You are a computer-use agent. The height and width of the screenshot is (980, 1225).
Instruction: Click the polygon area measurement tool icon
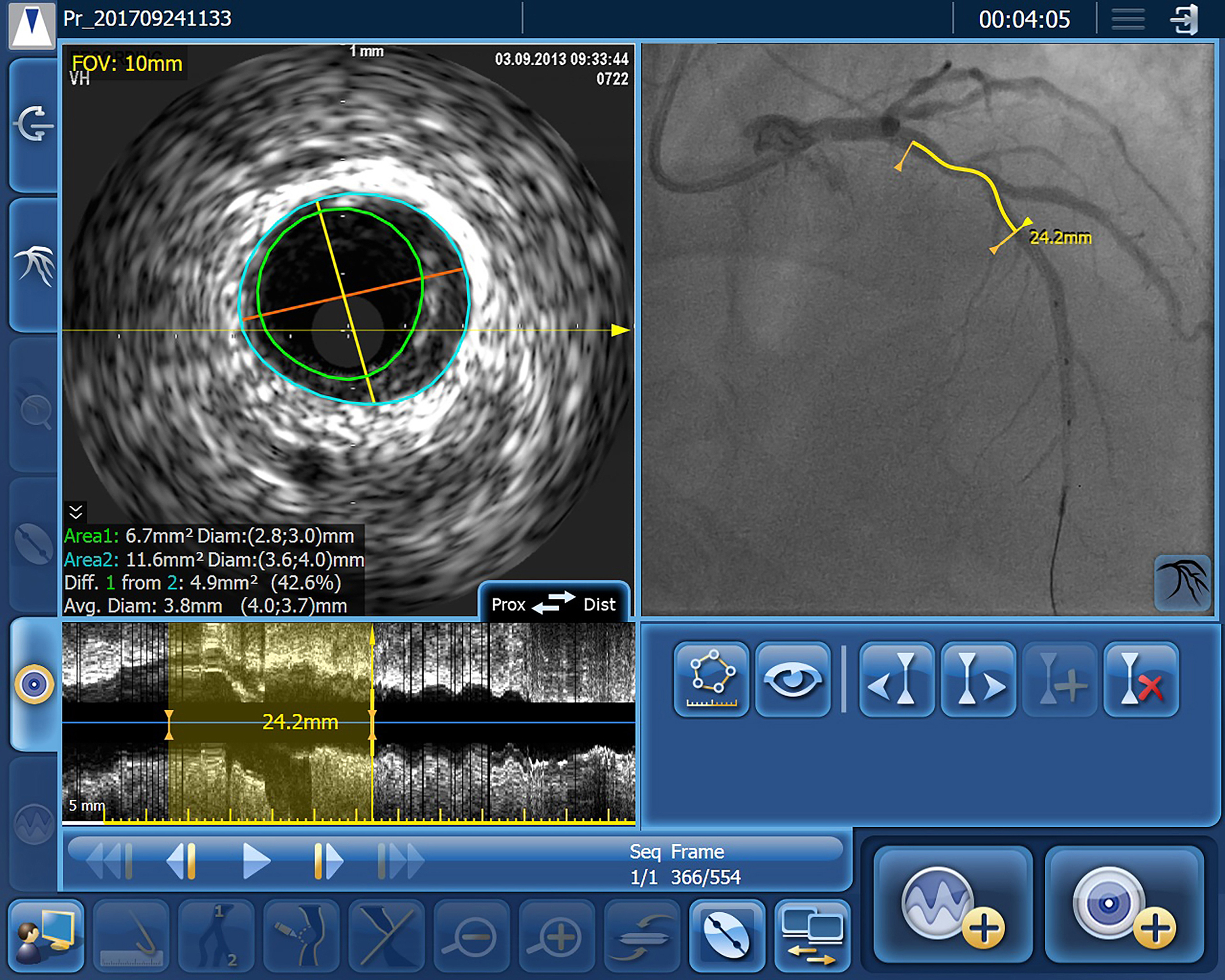click(711, 679)
